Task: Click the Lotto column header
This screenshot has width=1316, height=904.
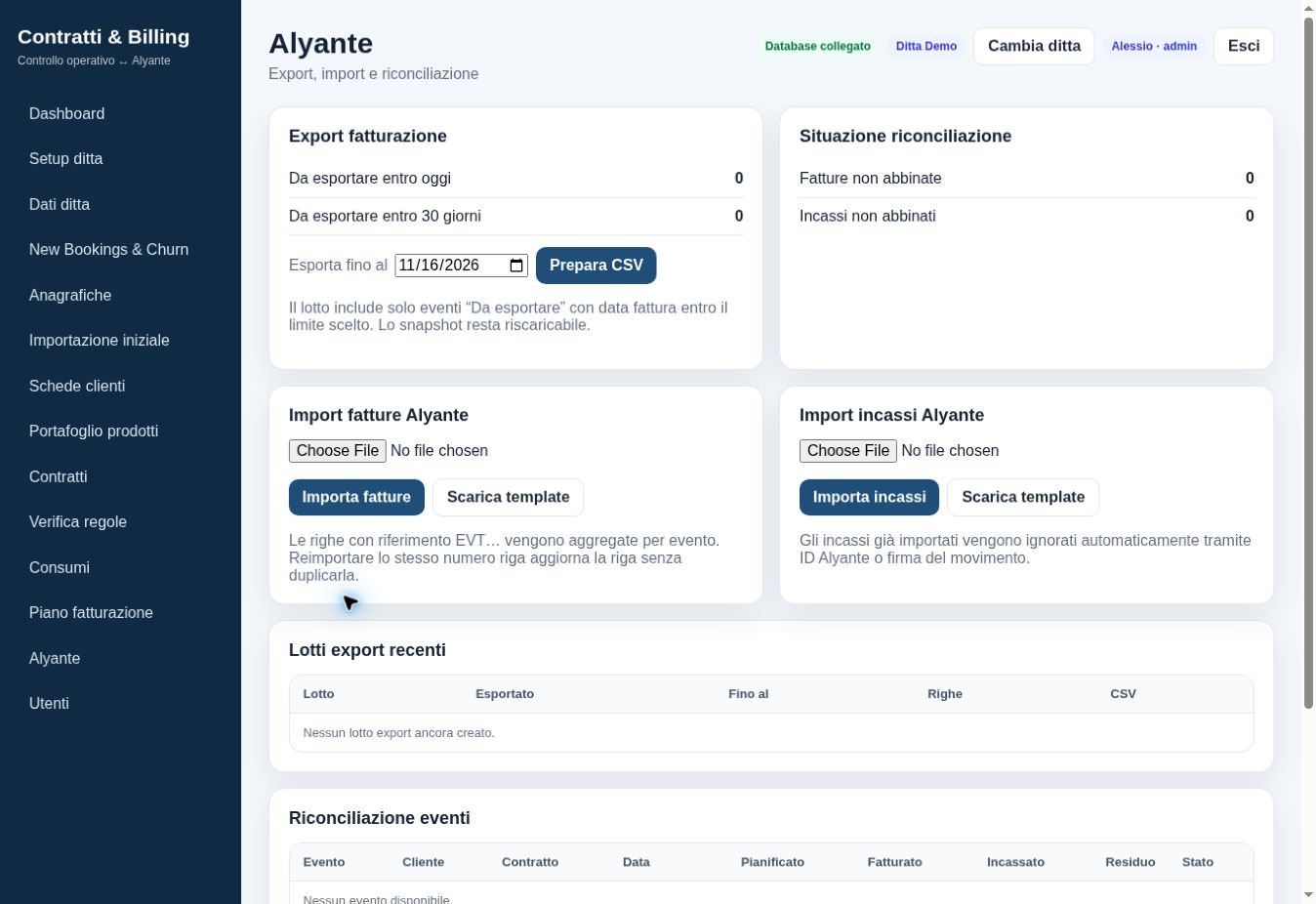Action: point(318,694)
